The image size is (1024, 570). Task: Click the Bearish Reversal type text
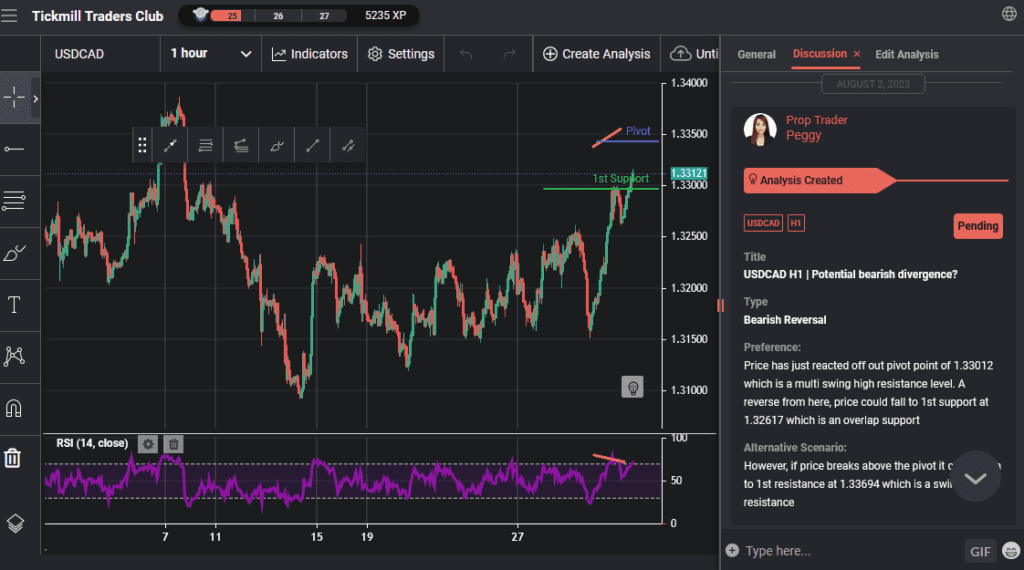click(x=784, y=320)
